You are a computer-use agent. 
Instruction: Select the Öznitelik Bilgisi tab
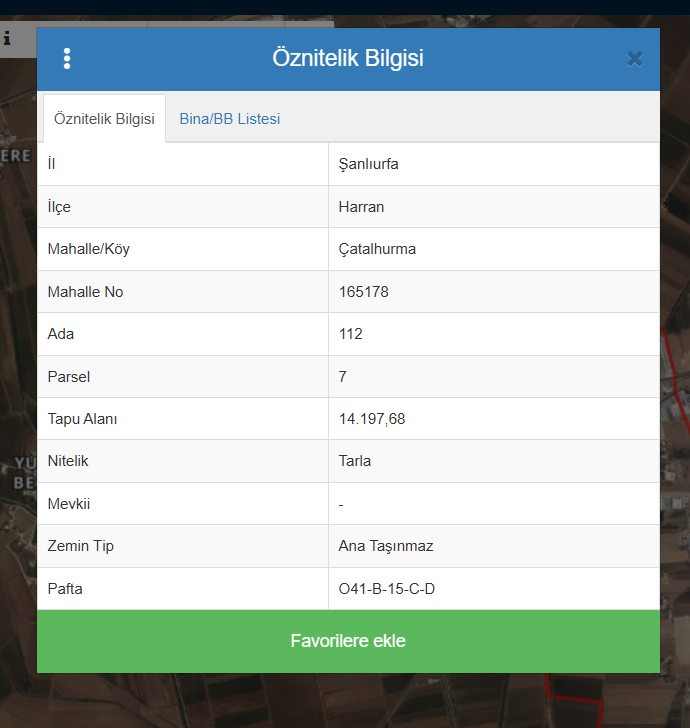pos(104,119)
